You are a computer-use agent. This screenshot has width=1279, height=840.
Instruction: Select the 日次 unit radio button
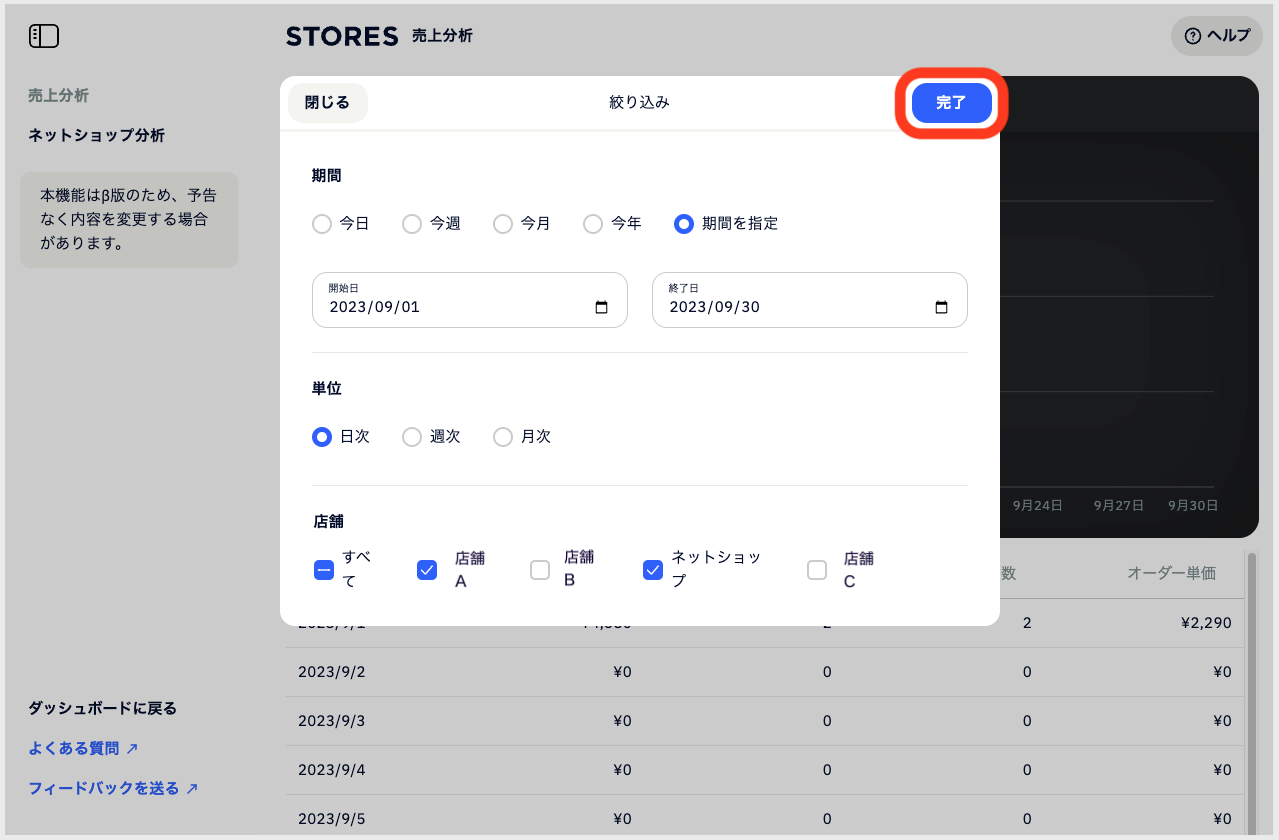click(322, 437)
